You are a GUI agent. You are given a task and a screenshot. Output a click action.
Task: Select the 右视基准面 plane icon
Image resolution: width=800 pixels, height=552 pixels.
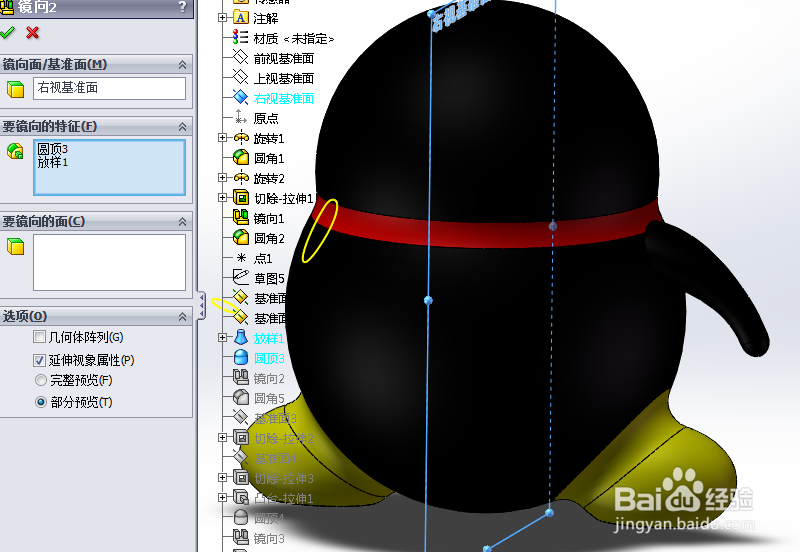point(241,97)
